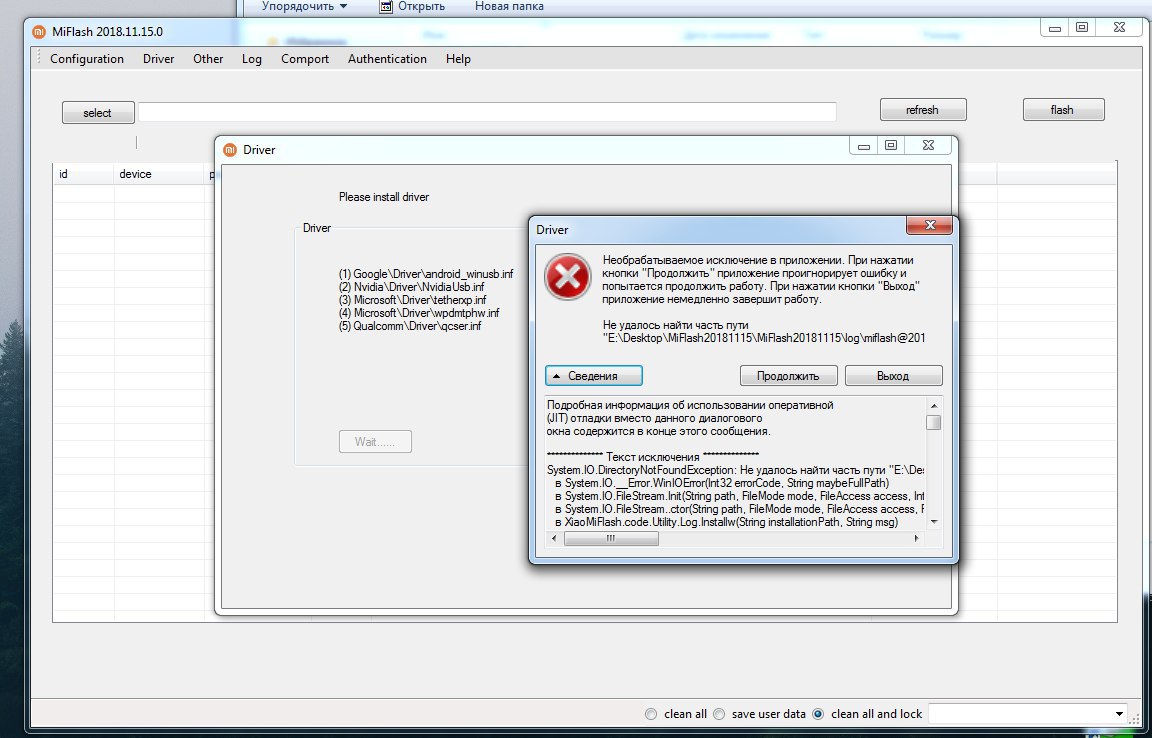Click the E:\Desktop\MiFlash20181115 path in error message

(763, 338)
